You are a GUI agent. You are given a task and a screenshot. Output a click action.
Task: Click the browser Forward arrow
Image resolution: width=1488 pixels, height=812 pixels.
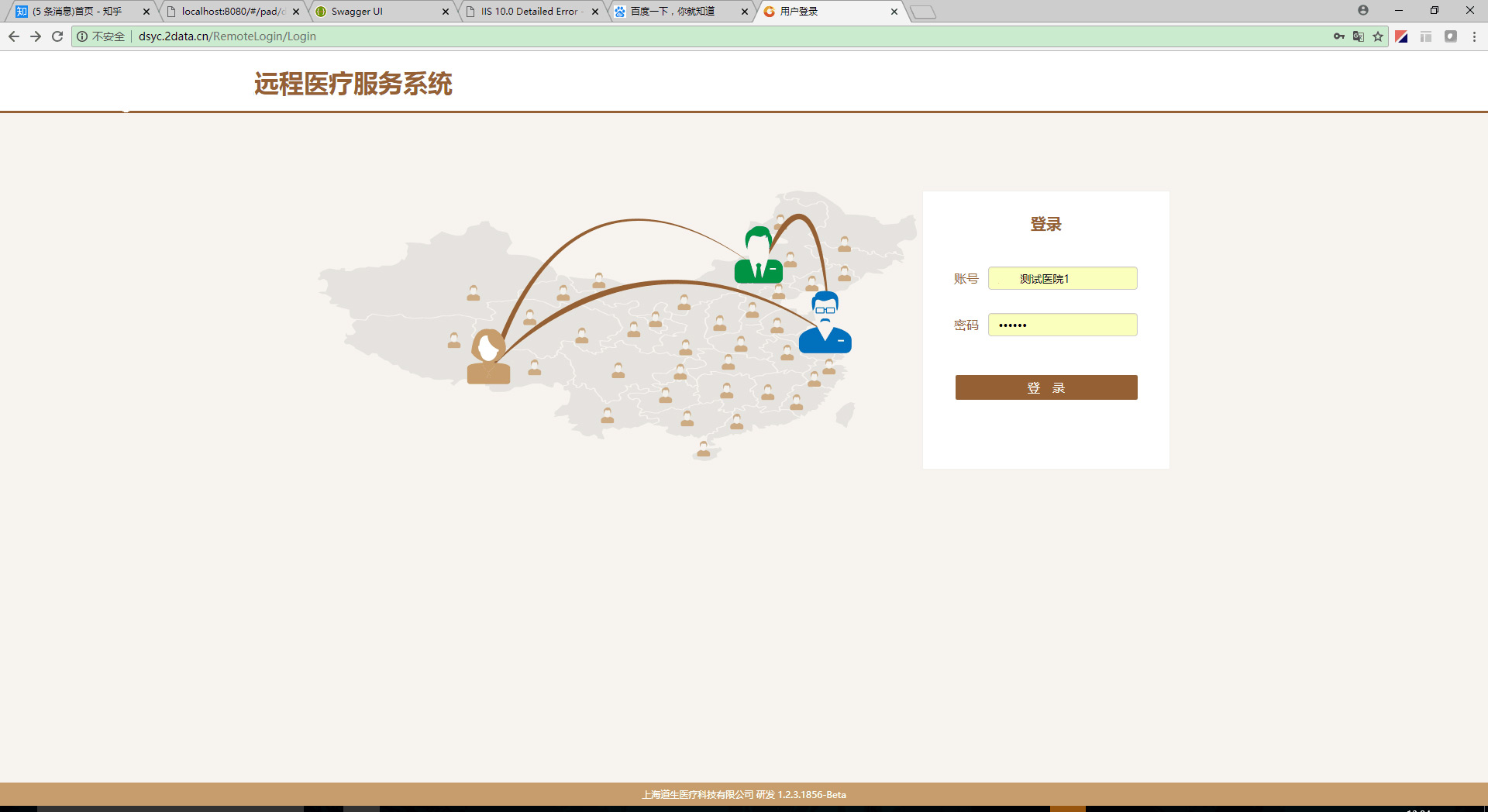[x=36, y=36]
